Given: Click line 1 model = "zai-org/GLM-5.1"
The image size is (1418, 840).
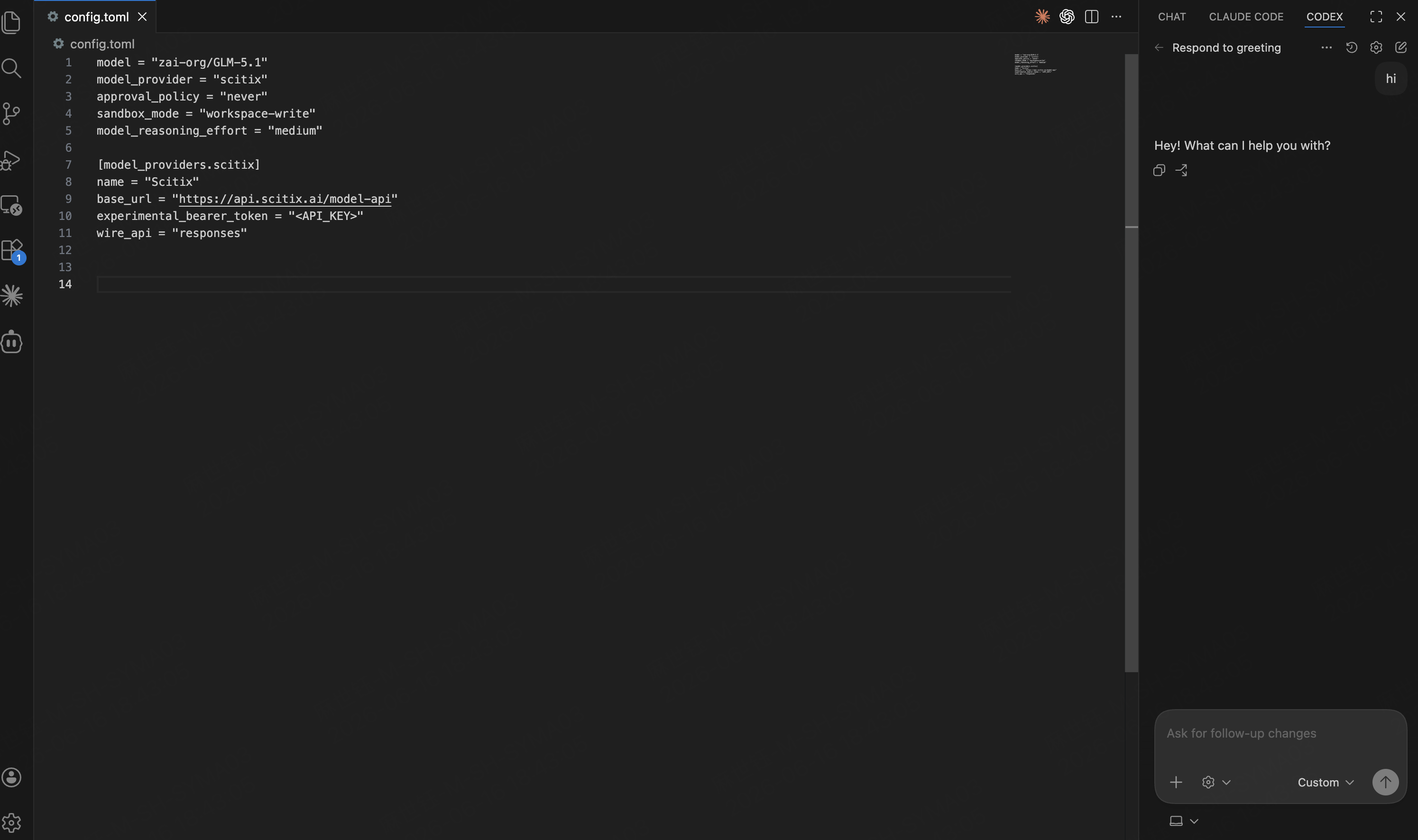Looking at the screenshot, I should [182, 62].
